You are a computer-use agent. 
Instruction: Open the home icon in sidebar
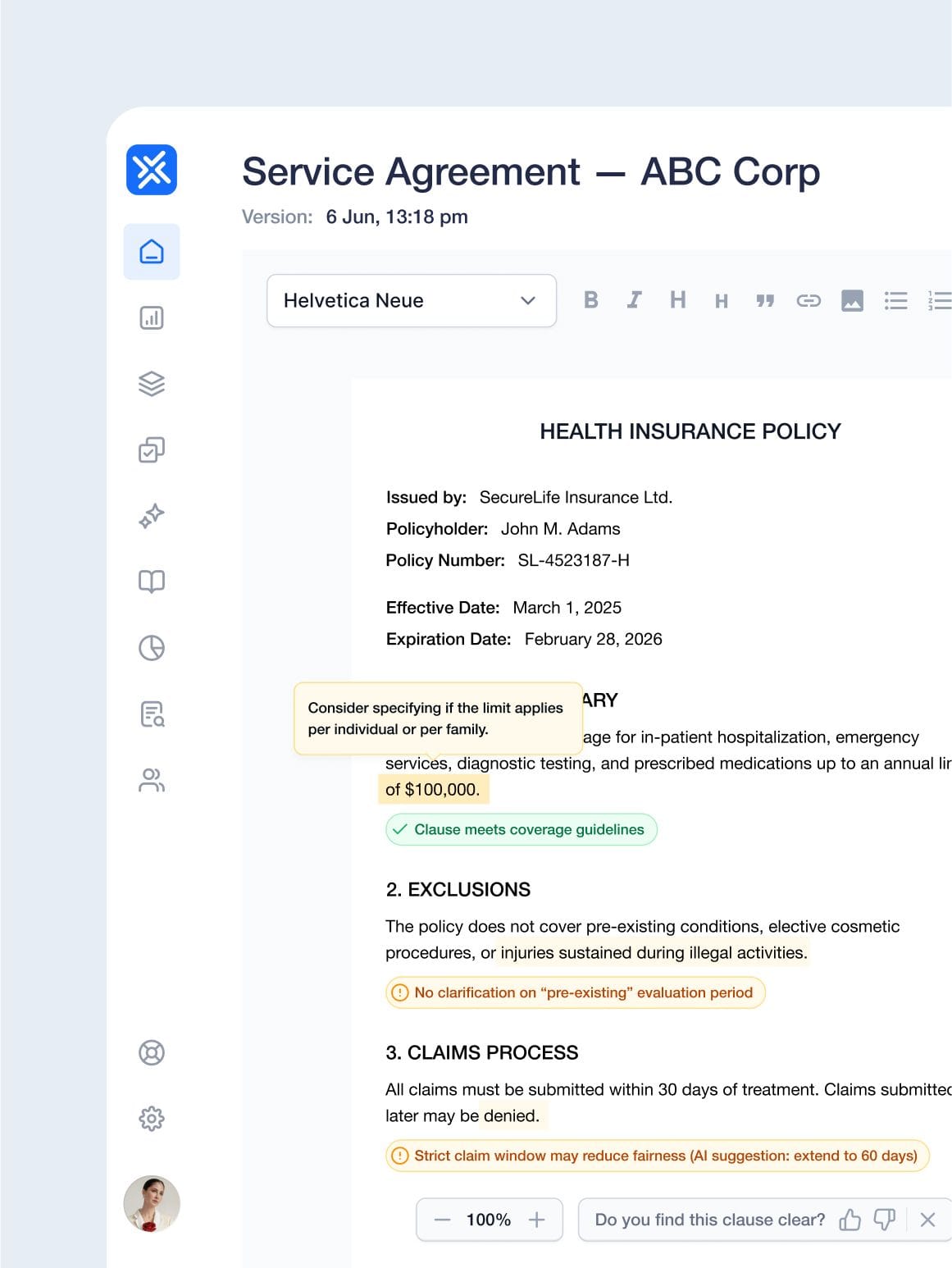[x=152, y=252]
